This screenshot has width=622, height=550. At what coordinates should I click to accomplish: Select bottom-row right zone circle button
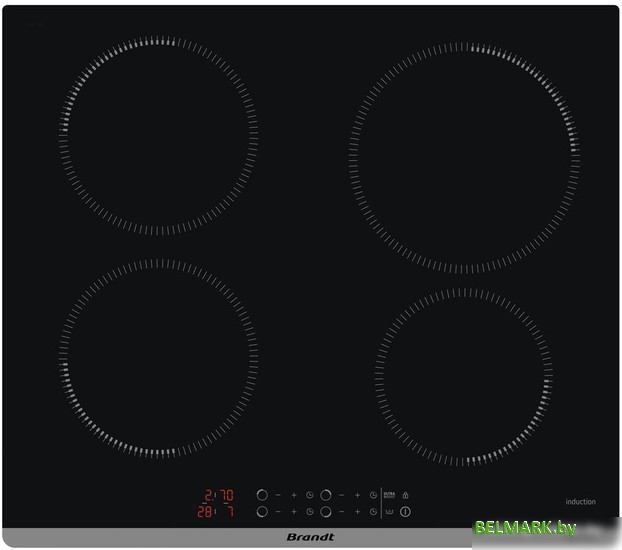(325, 512)
